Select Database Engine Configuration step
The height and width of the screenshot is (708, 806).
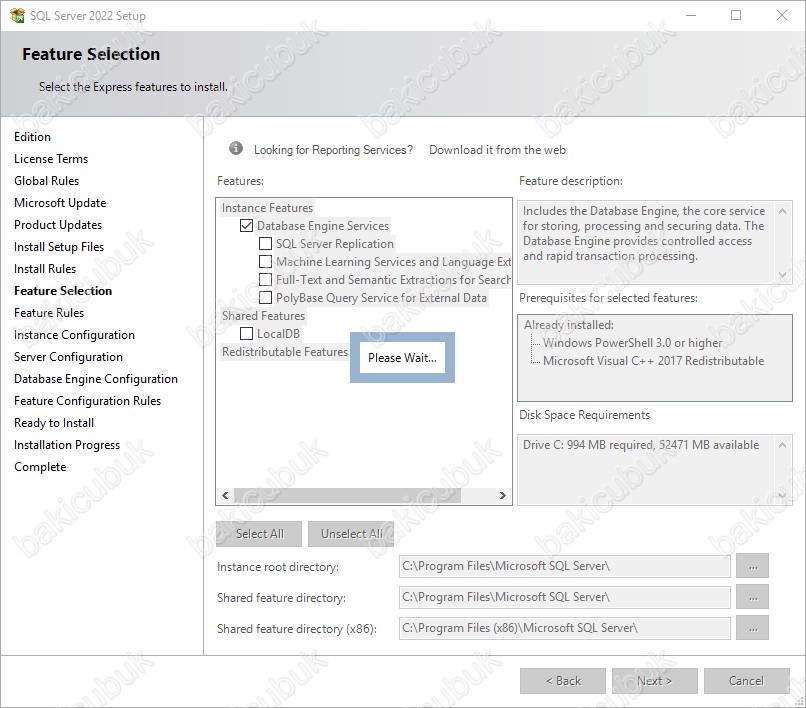tap(96, 379)
